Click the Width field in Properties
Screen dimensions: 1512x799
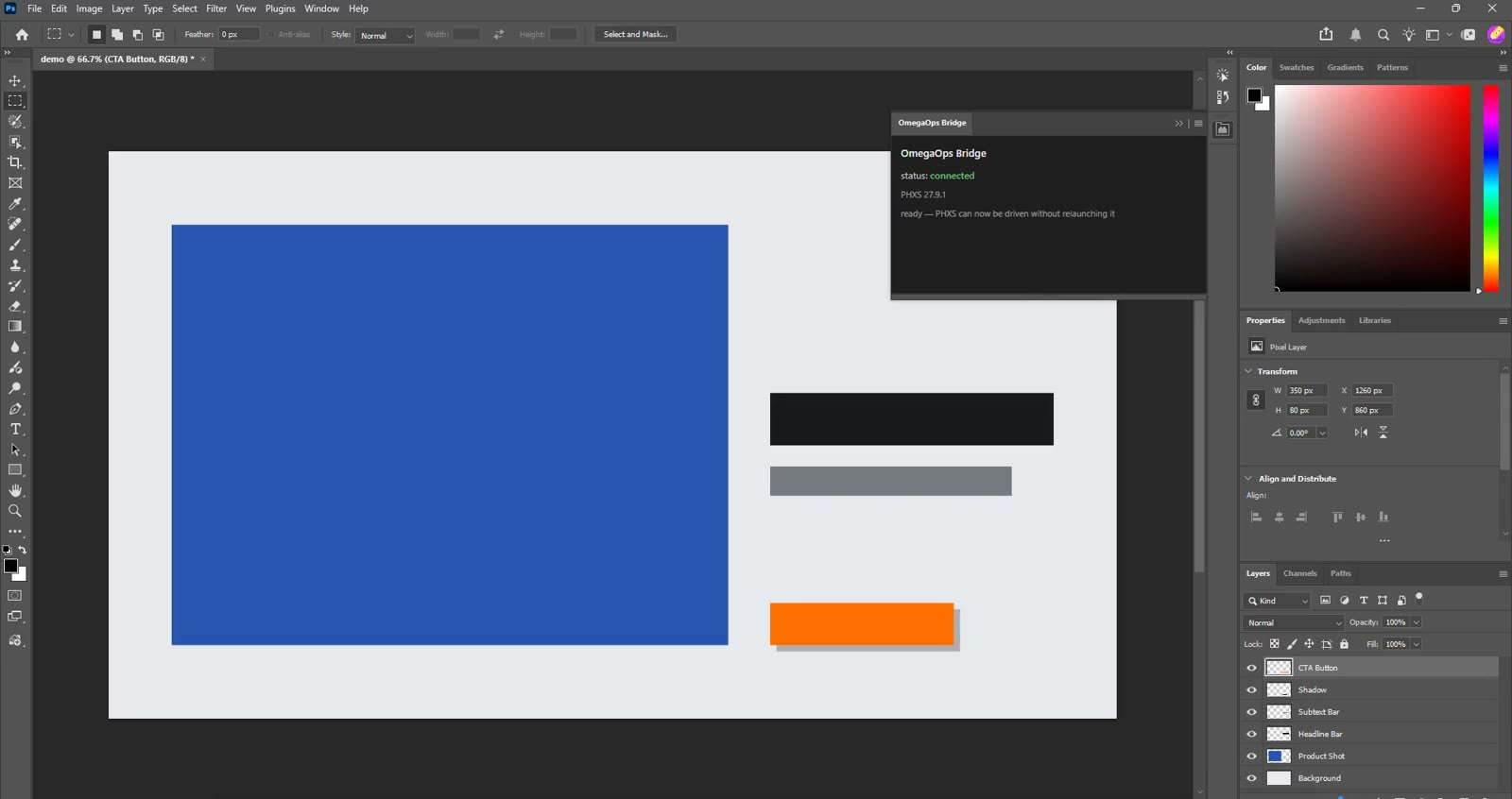click(x=1308, y=390)
